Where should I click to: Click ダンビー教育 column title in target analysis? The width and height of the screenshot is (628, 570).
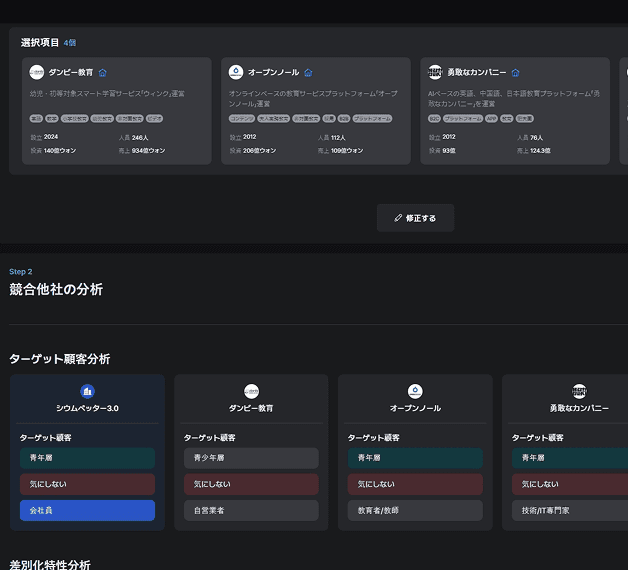click(251, 408)
